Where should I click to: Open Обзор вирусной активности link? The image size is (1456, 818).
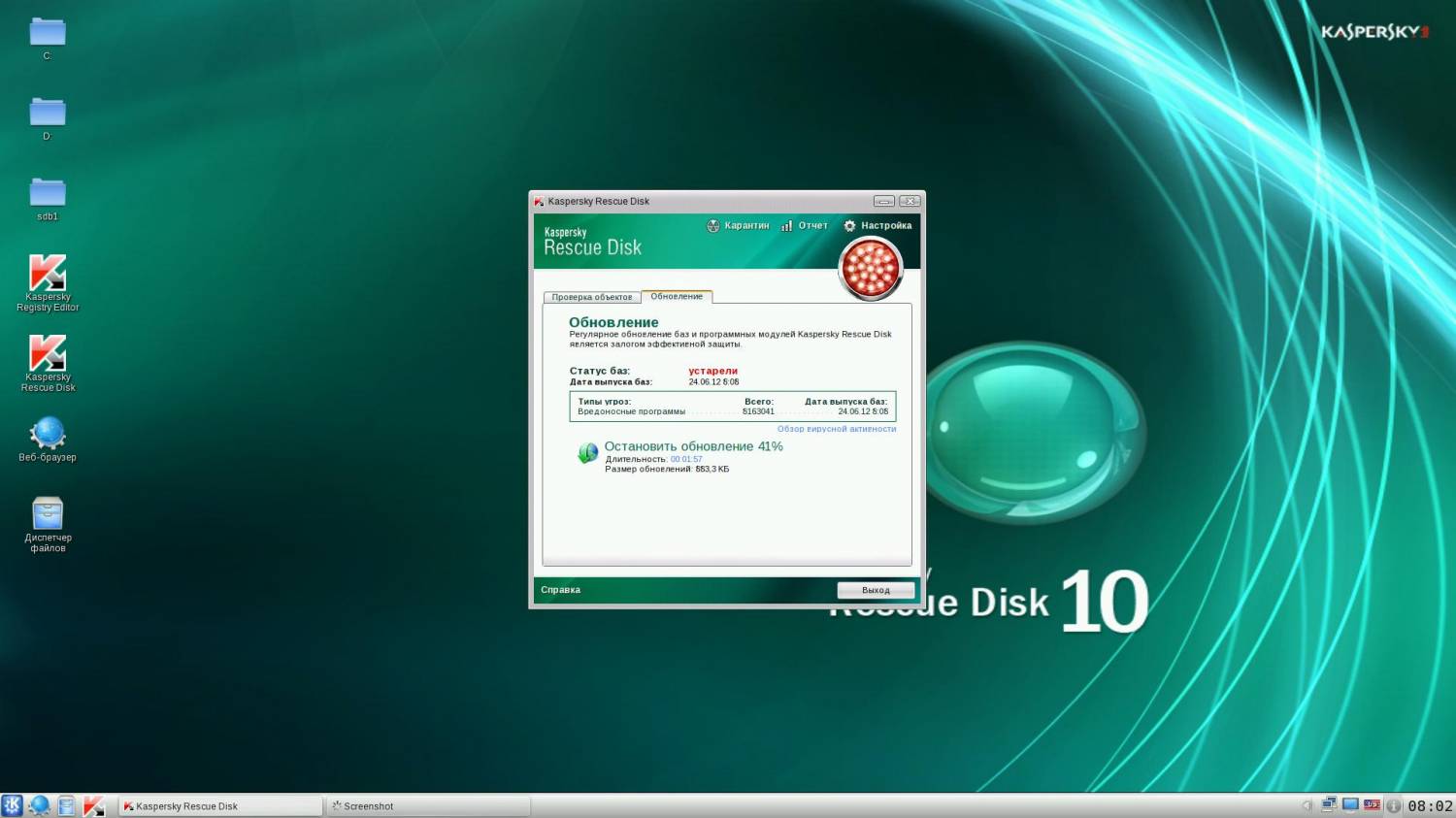point(837,429)
